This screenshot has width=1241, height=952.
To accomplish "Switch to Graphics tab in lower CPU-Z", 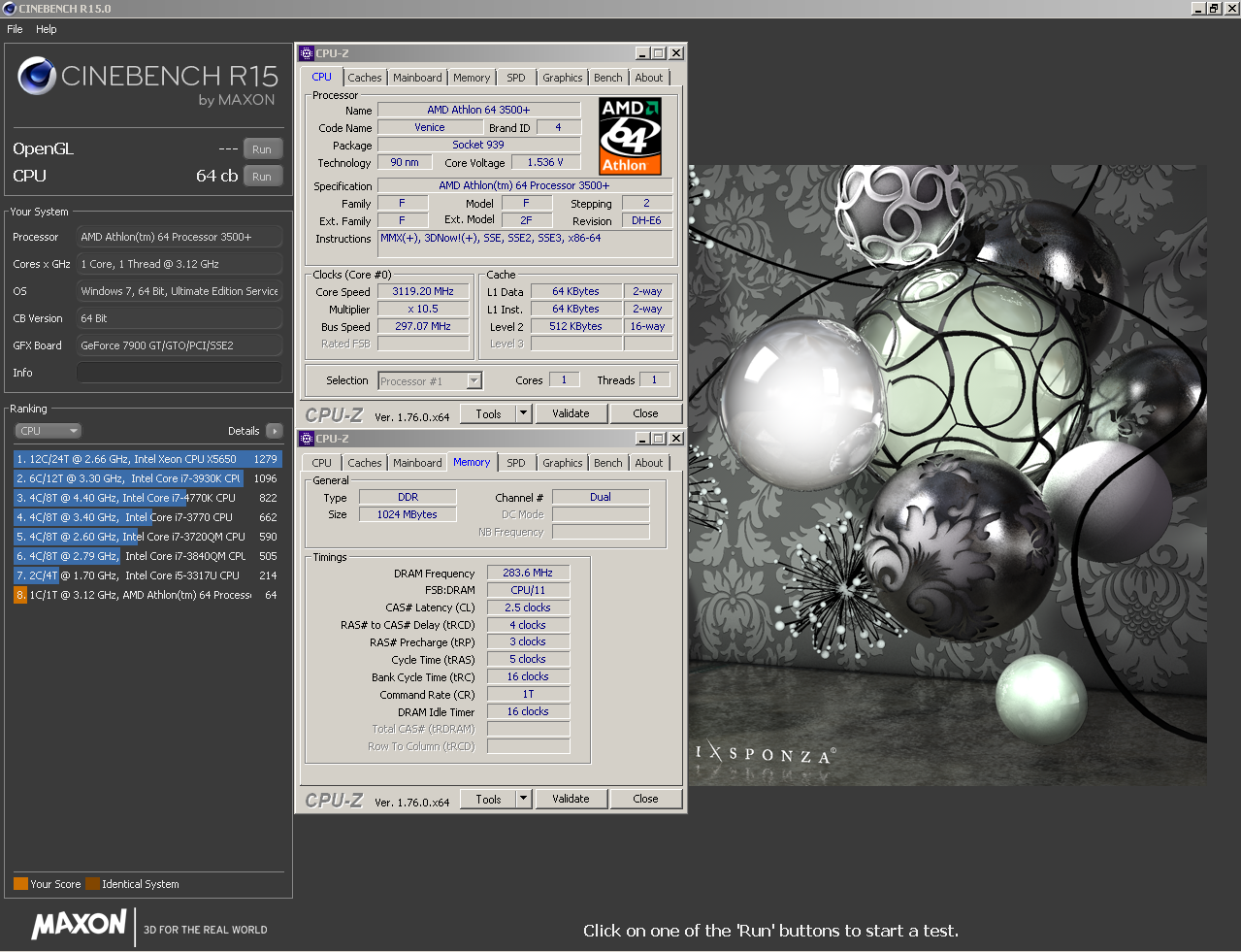I will tap(563, 463).
